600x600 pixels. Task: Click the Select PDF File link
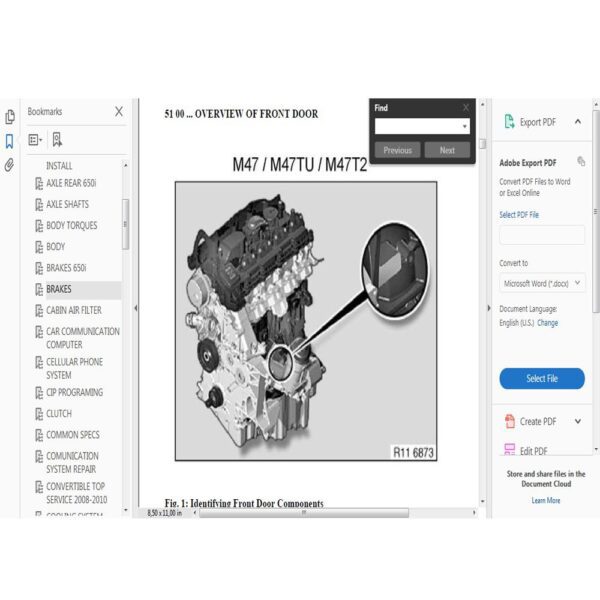[x=519, y=215]
